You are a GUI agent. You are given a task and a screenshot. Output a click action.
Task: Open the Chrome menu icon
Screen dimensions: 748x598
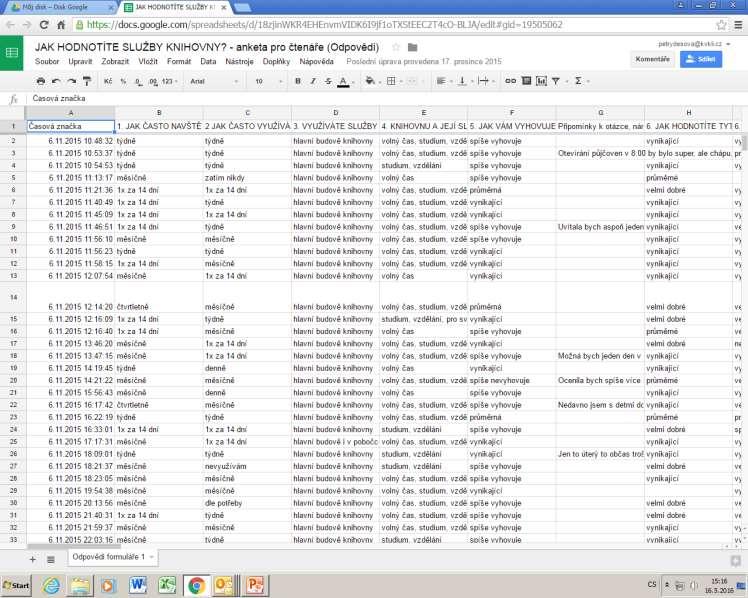coord(738,25)
